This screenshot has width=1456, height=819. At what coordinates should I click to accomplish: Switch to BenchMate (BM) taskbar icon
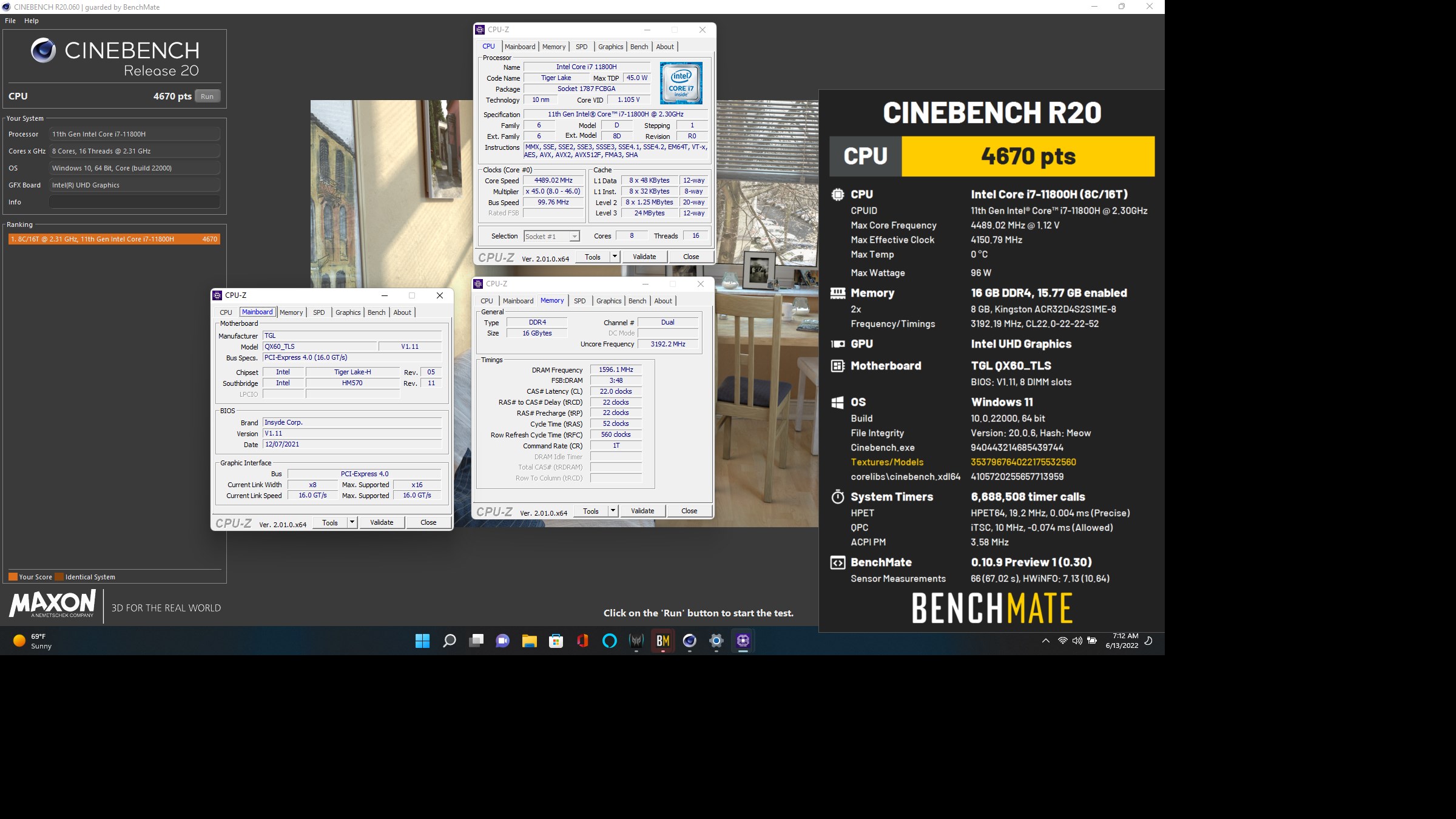click(x=662, y=641)
